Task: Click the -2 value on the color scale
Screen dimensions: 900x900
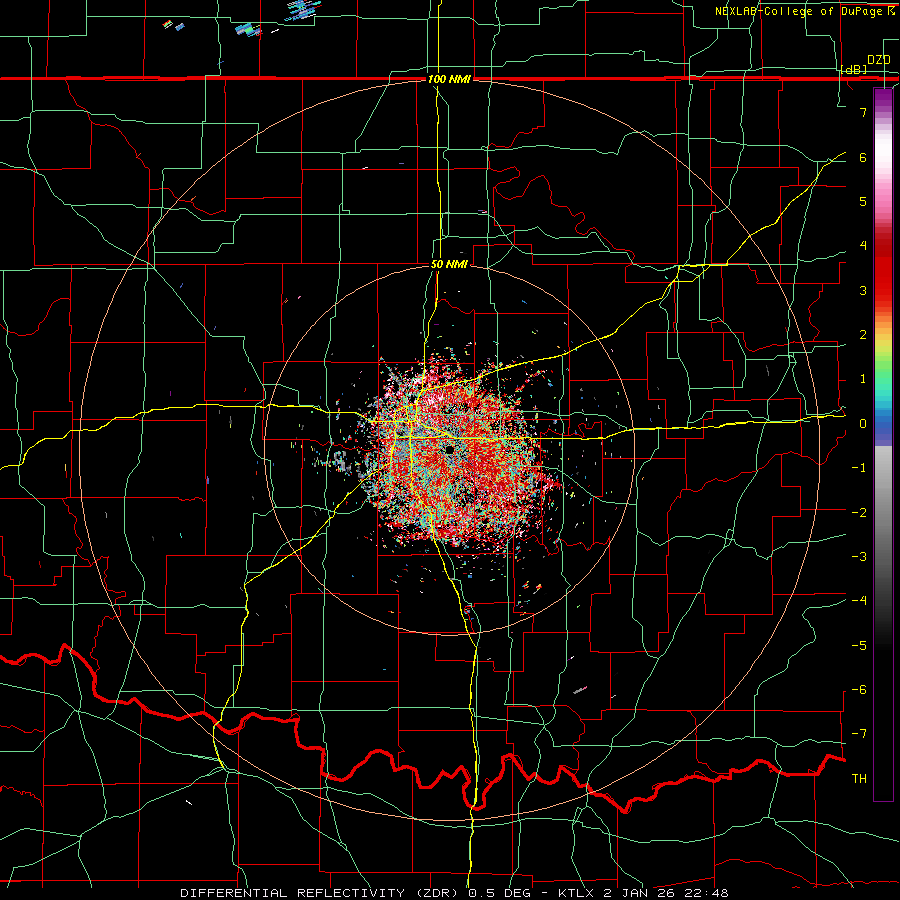Action: [x=859, y=512]
